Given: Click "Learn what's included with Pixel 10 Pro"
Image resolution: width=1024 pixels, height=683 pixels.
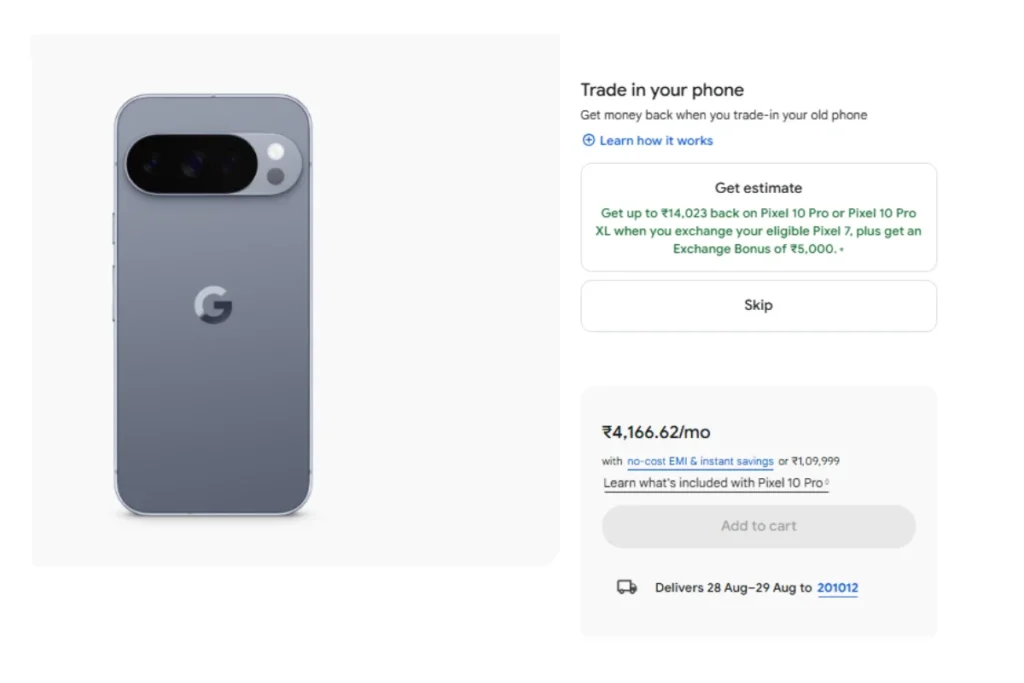Looking at the screenshot, I should pyautogui.click(x=713, y=483).
